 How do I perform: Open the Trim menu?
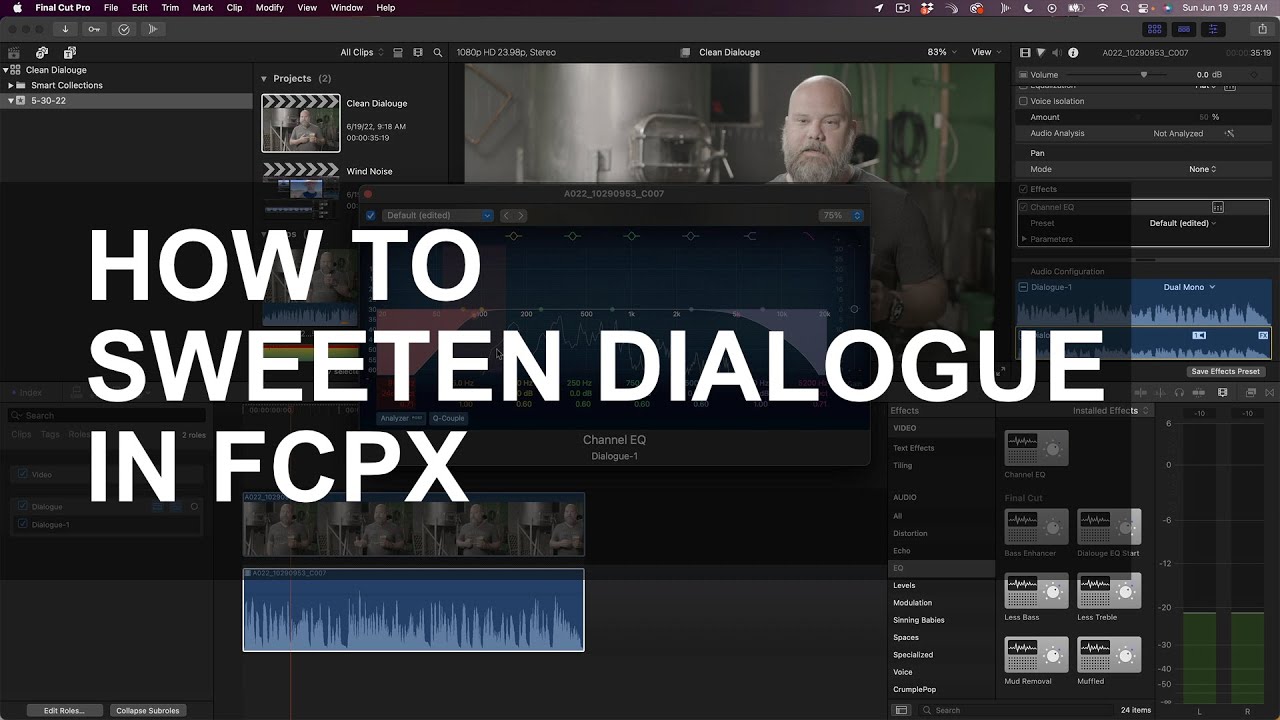tap(170, 7)
